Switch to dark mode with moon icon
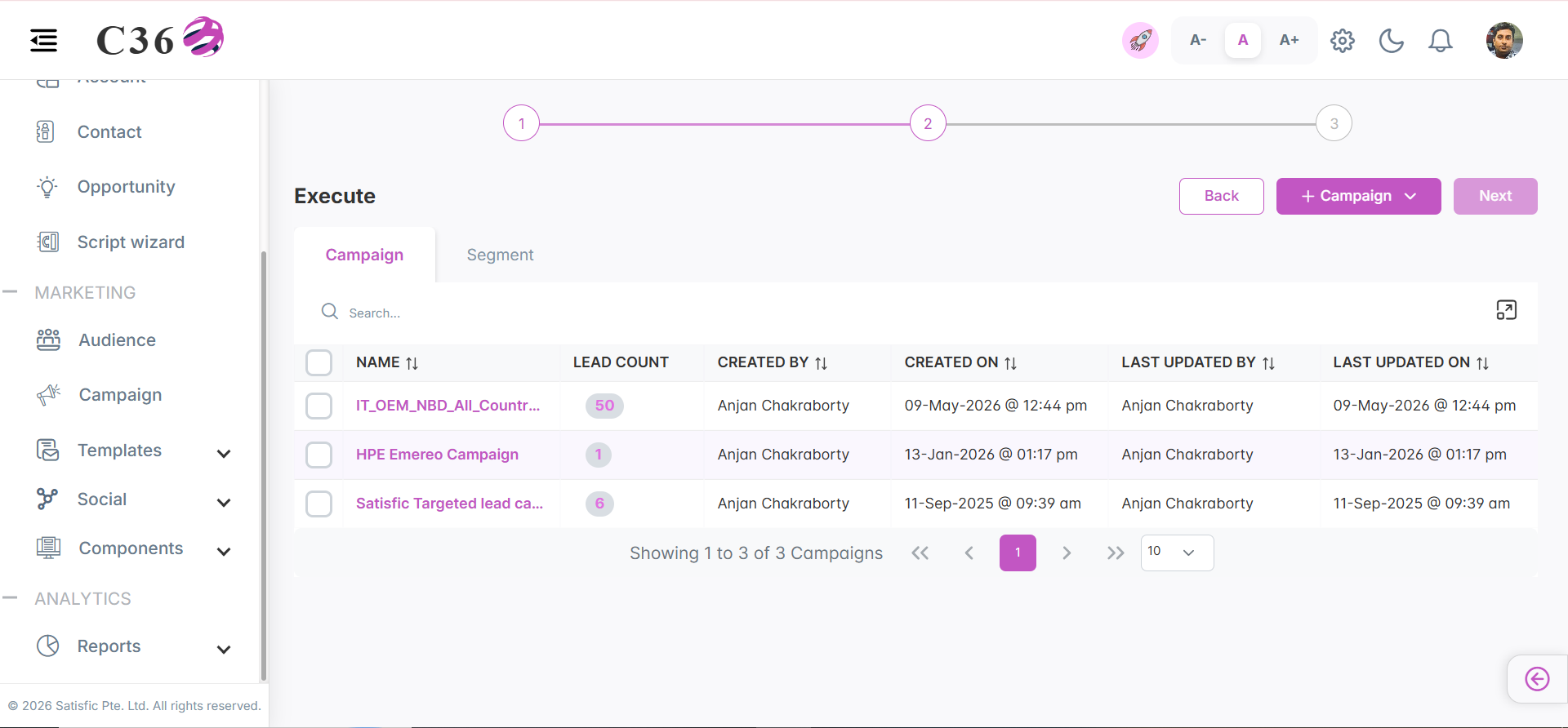 (x=1392, y=40)
